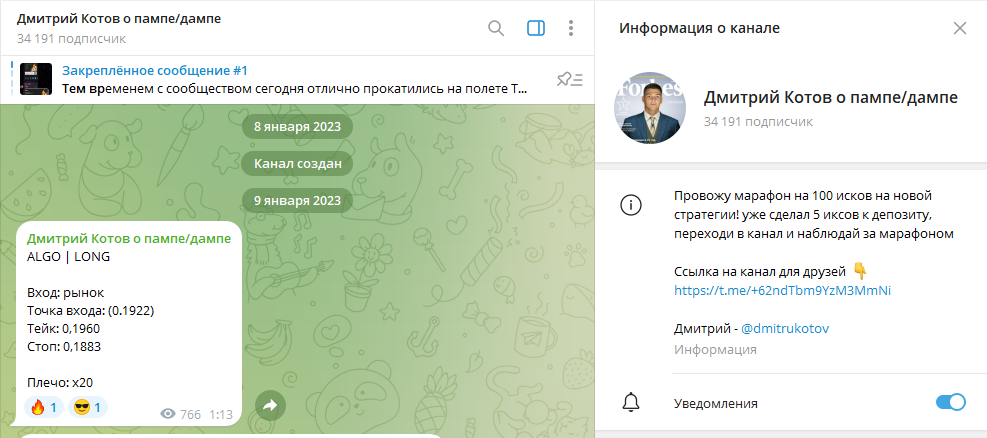Viewport: 987px width, 438px height.
Task: Click the 8 января 2023 date badge
Action: tap(297, 127)
